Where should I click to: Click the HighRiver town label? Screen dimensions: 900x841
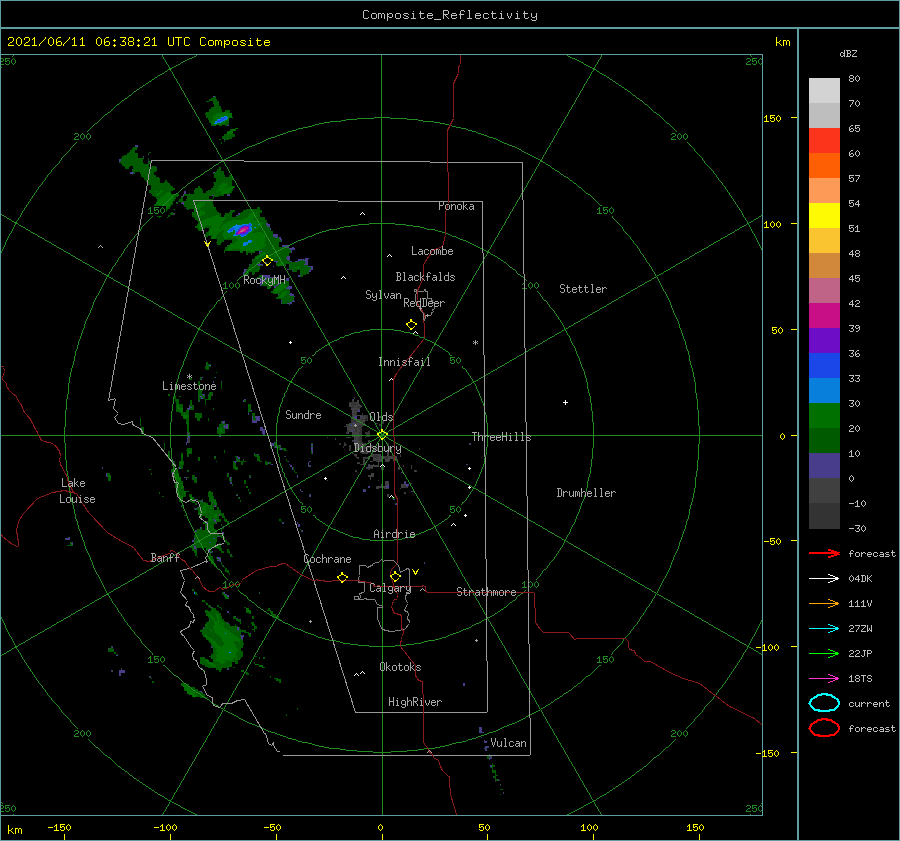click(414, 702)
